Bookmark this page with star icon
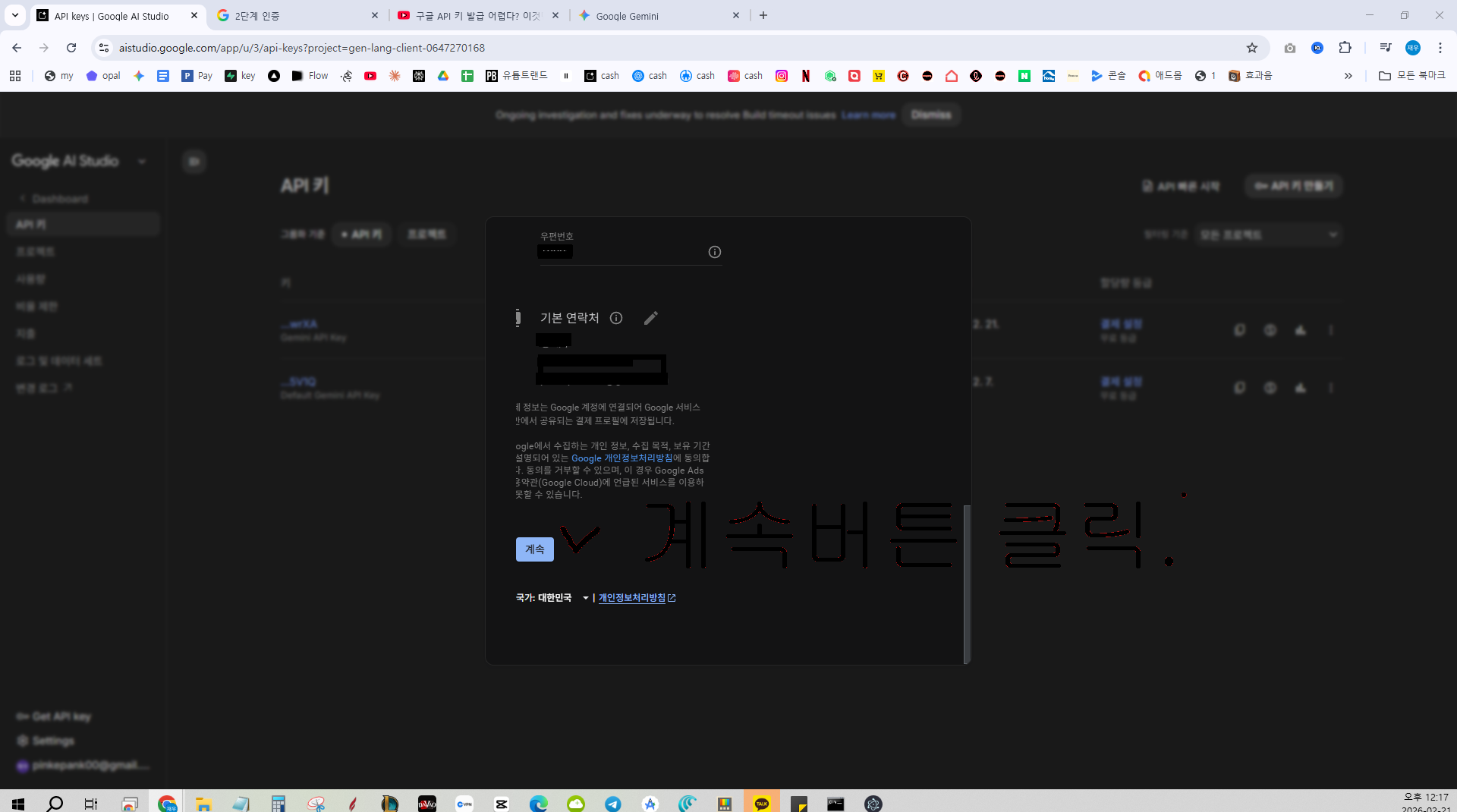Viewport: 1457px width, 812px height. tap(1252, 48)
